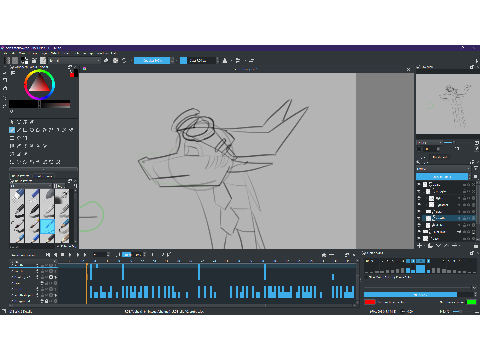480x360 pixels.
Task: Open the Fill Gradients chooser in toolbar
Action: [7, 60]
